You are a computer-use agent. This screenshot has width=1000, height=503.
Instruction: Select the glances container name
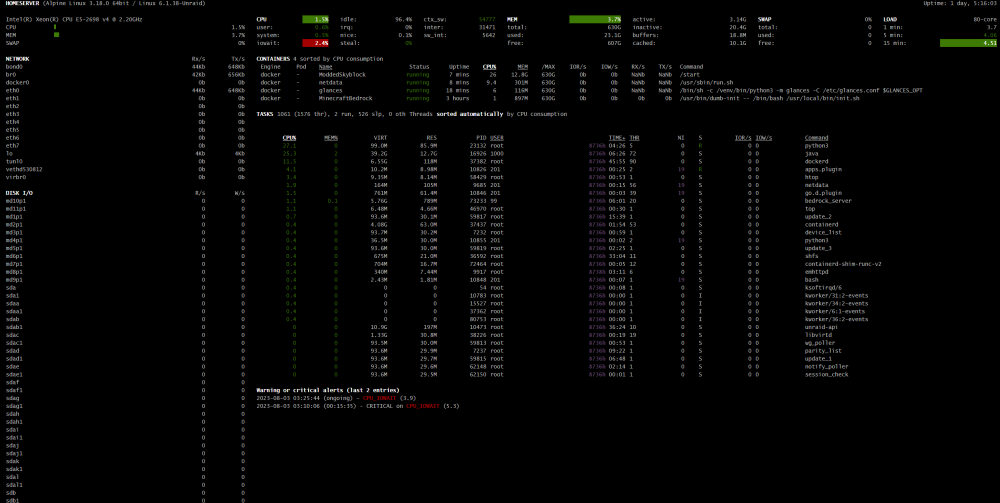click(x=331, y=91)
